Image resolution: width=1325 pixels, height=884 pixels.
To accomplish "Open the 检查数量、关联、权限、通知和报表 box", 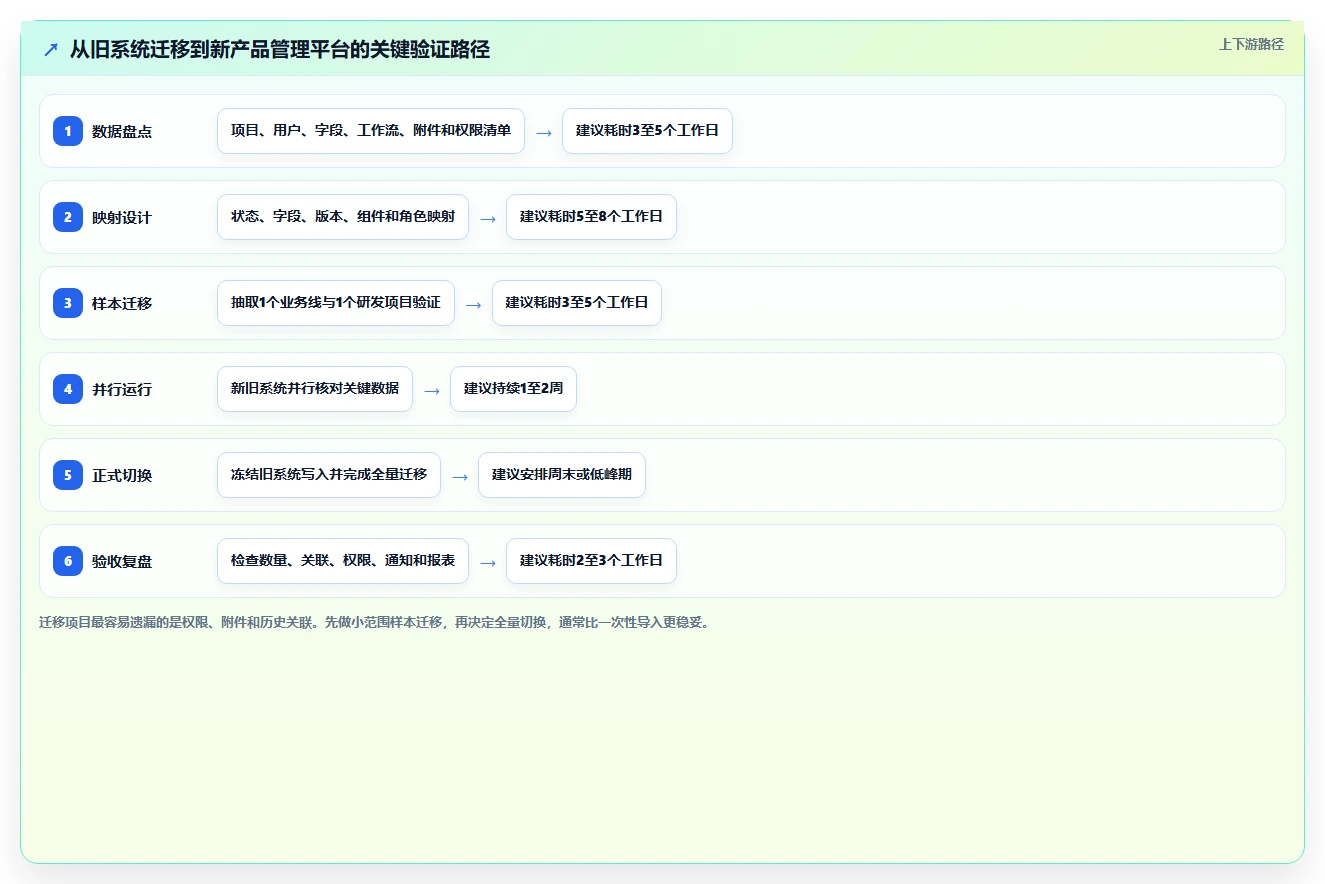I will (x=343, y=561).
